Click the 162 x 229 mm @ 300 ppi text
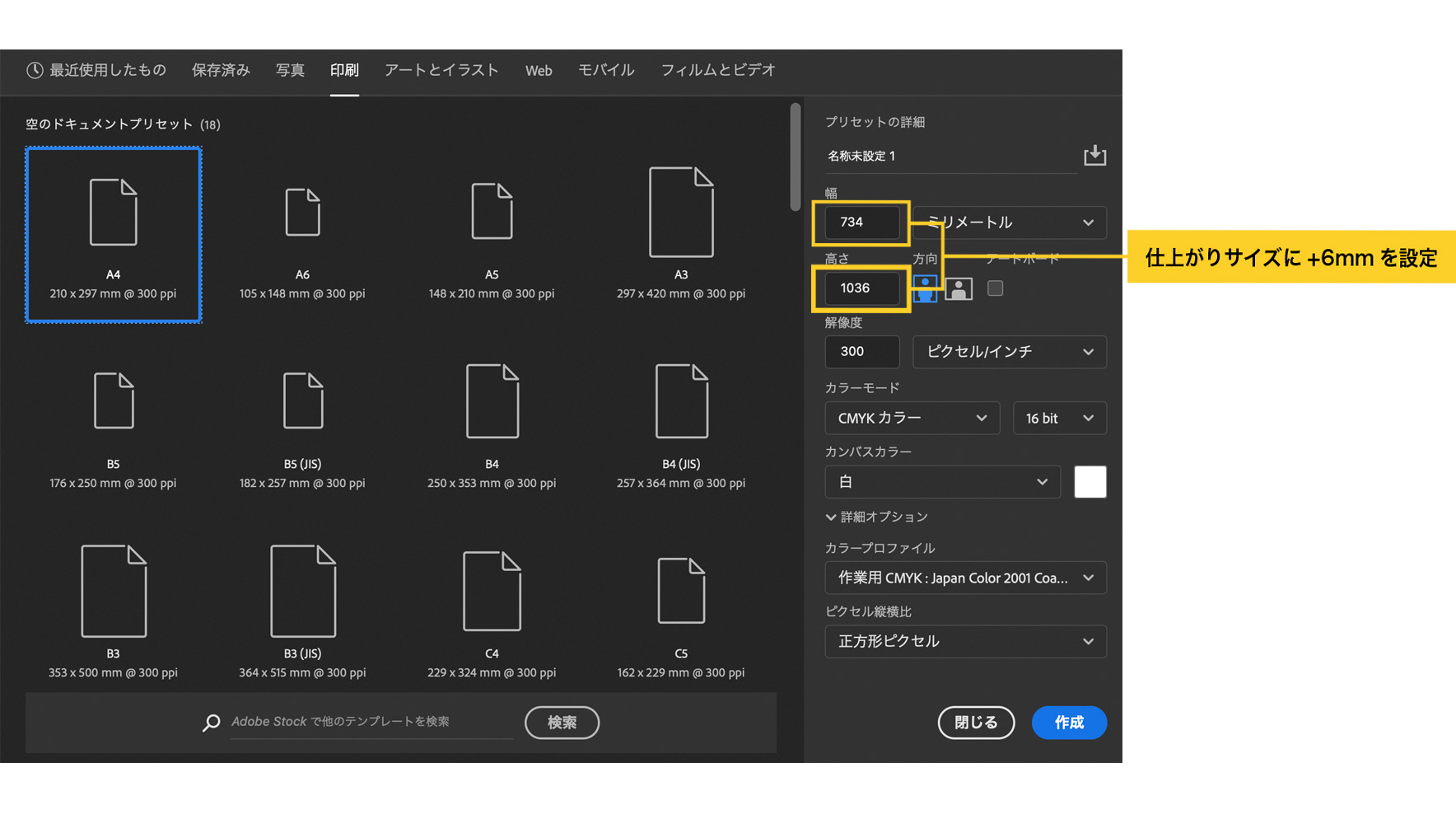 [x=681, y=673]
